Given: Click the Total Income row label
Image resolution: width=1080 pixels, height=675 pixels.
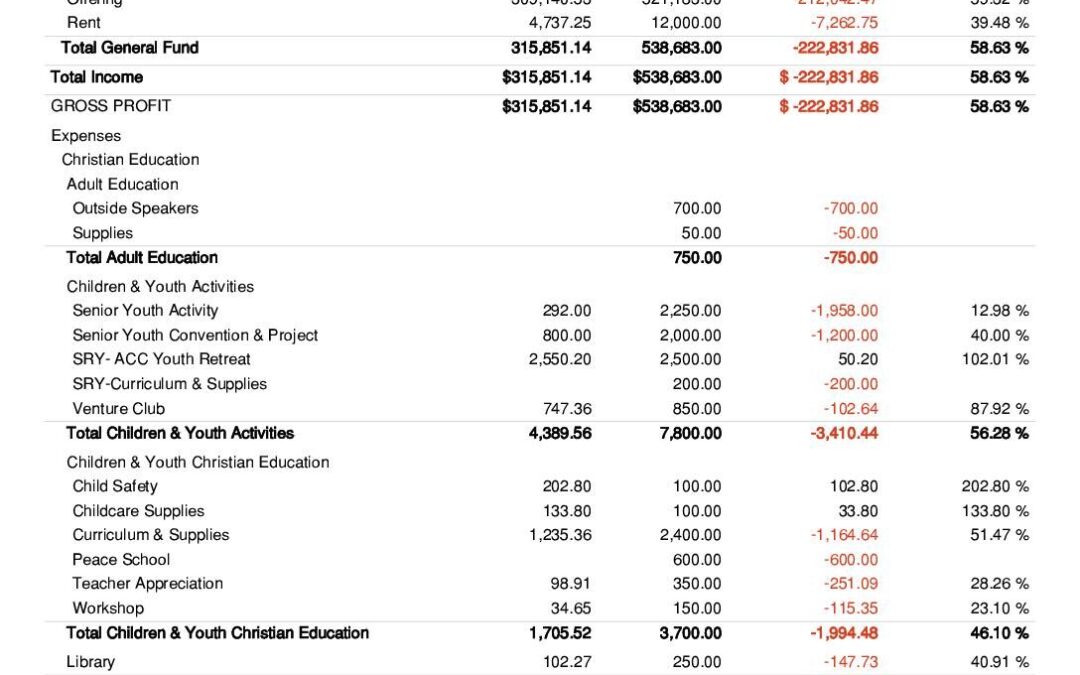Looking at the screenshot, I should (97, 77).
